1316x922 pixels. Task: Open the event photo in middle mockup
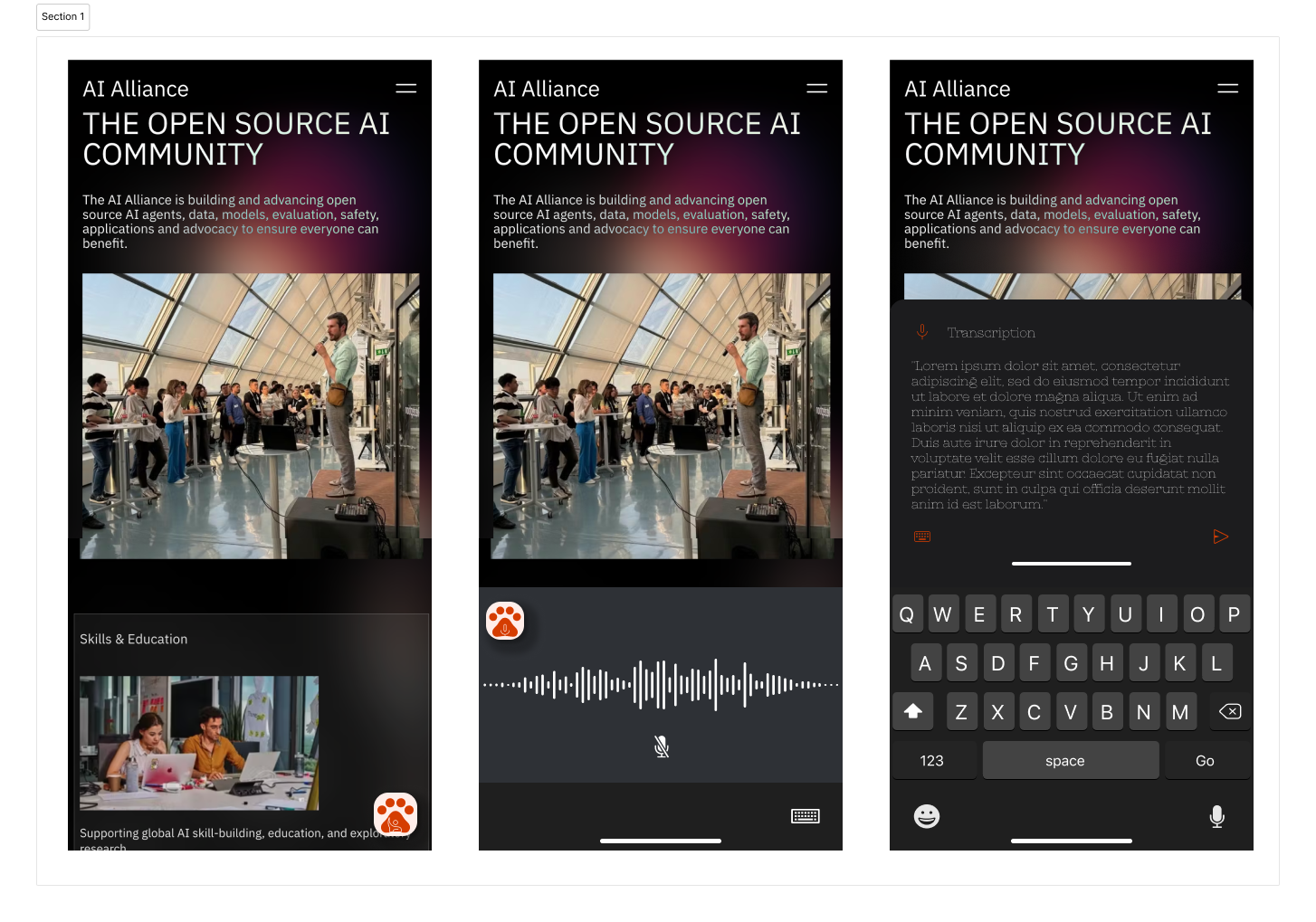[x=662, y=416]
